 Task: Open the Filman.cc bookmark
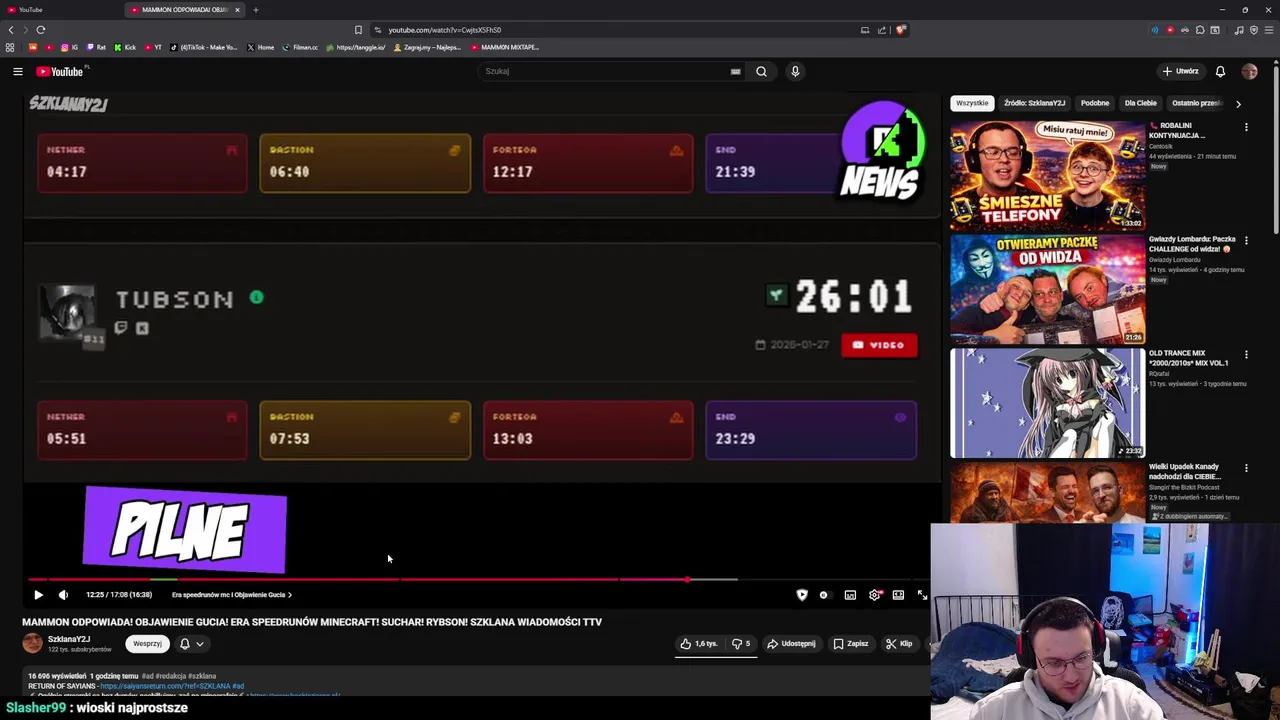coord(300,47)
